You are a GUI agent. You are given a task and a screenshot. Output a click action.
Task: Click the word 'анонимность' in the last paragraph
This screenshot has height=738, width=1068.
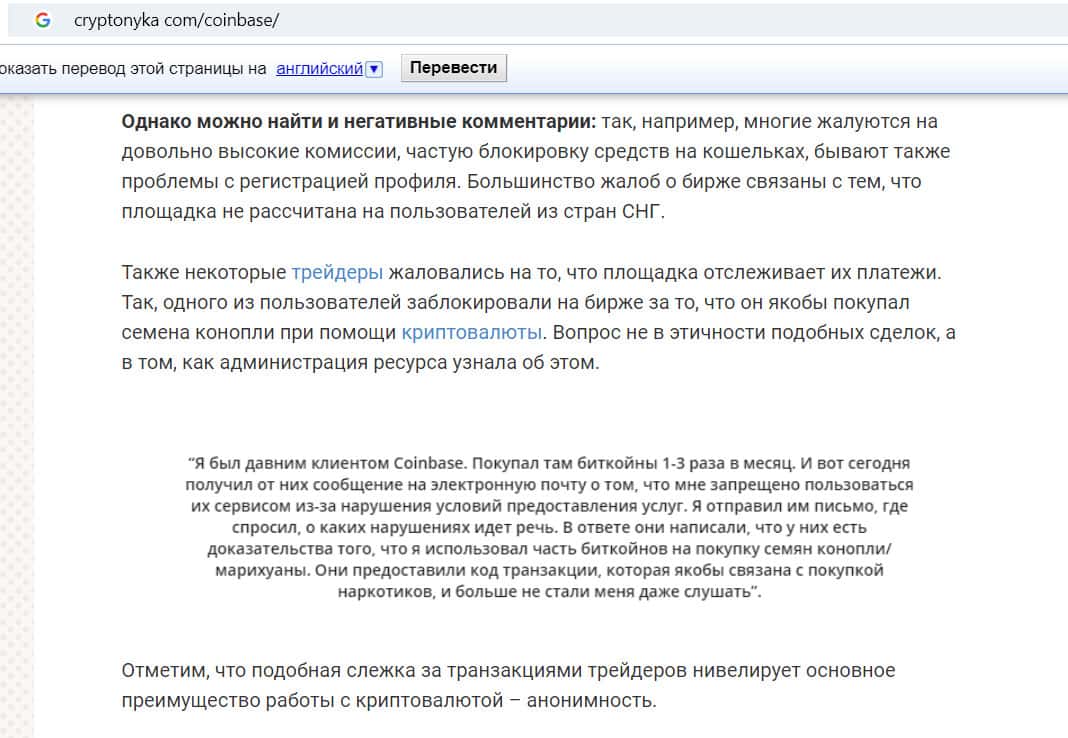591,701
